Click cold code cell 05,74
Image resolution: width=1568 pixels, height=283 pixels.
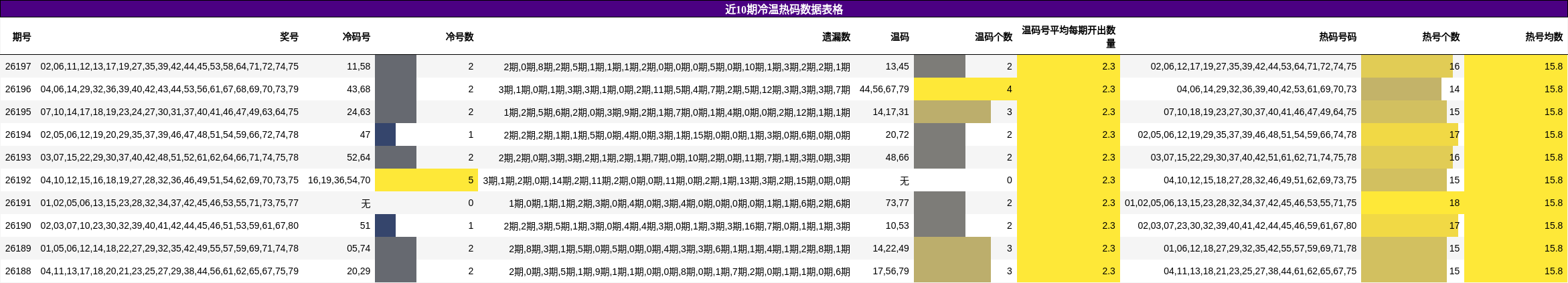tap(358, 248)
